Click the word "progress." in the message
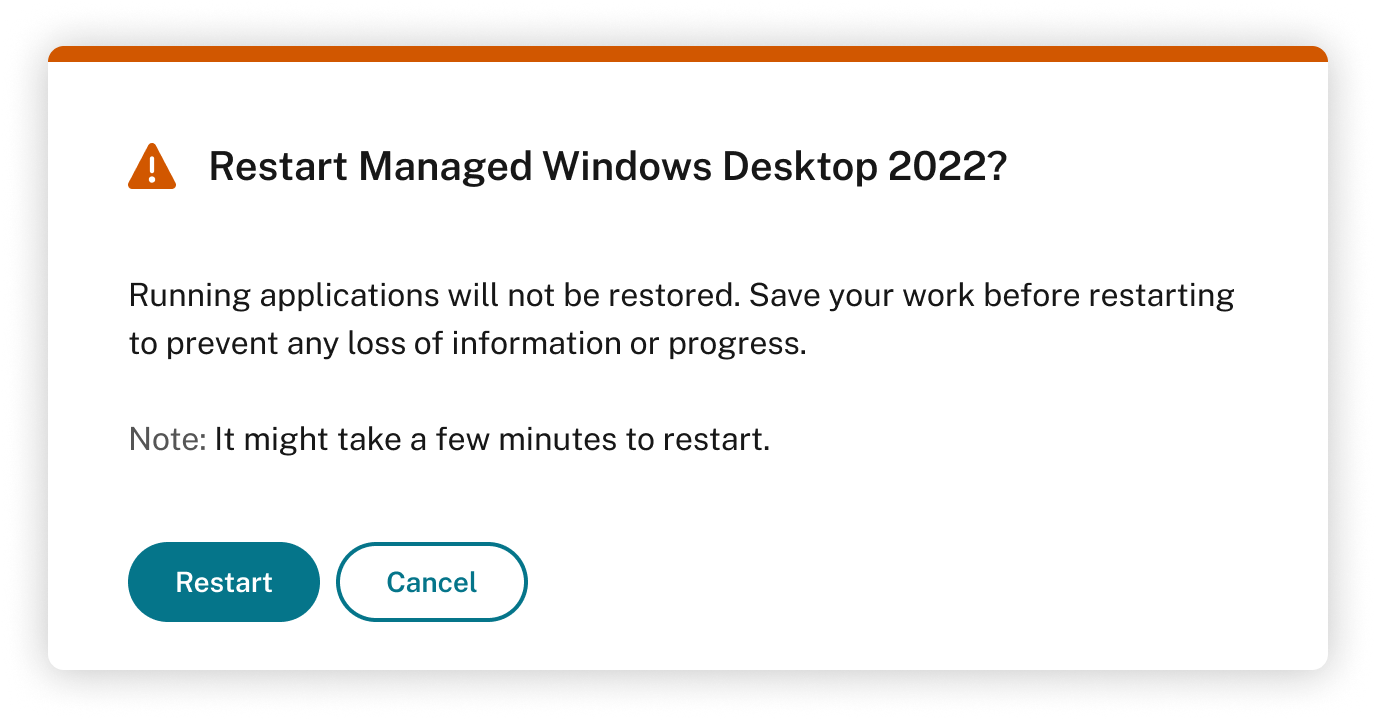Screen dimensions: 1376x720 pyautogui.click(x=737, y=344)
